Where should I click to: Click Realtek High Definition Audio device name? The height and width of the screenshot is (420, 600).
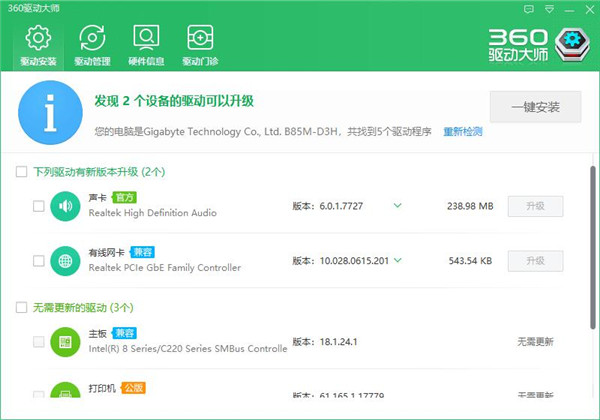pyautogui.click(x=153, y=213)
